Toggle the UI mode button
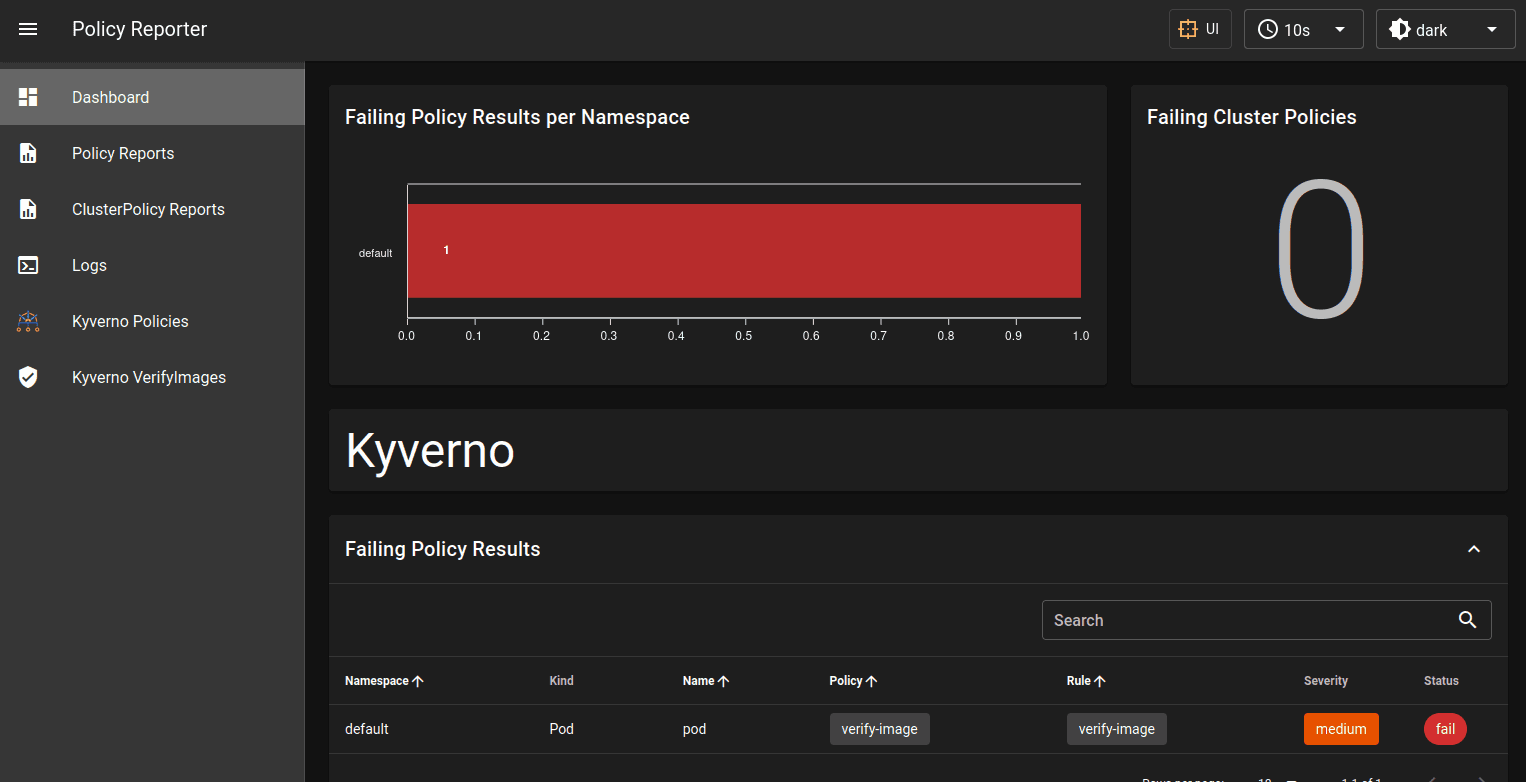 (1199, 28)
